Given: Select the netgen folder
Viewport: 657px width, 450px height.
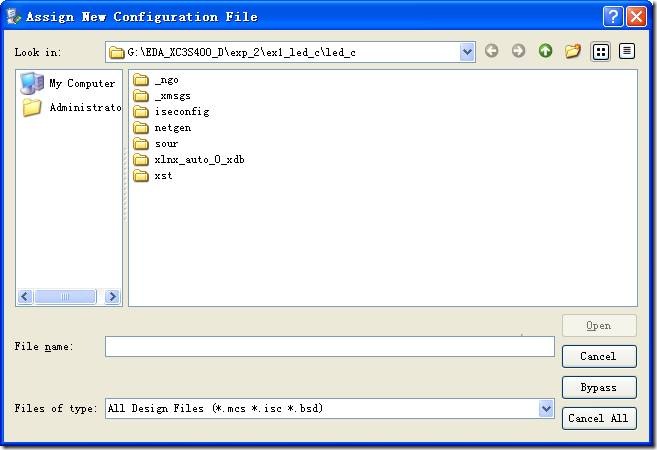Looking at the screenshot, I should coord(172,128).
